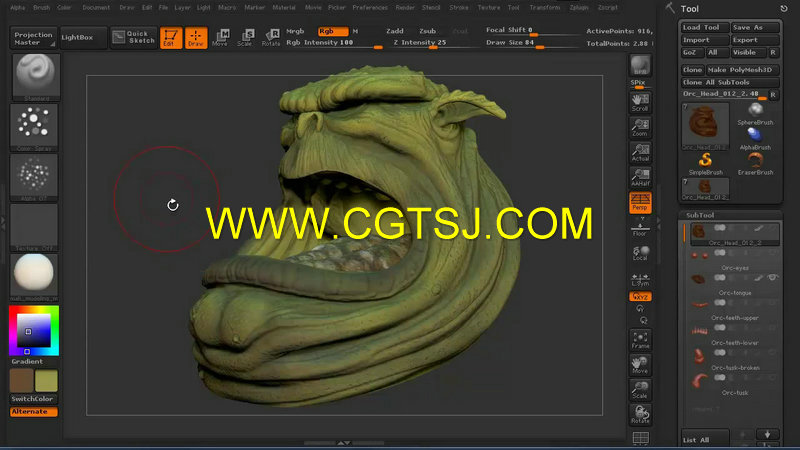Click the right shelf Scale view icon

pyautogui.click(x=640, y=390)
